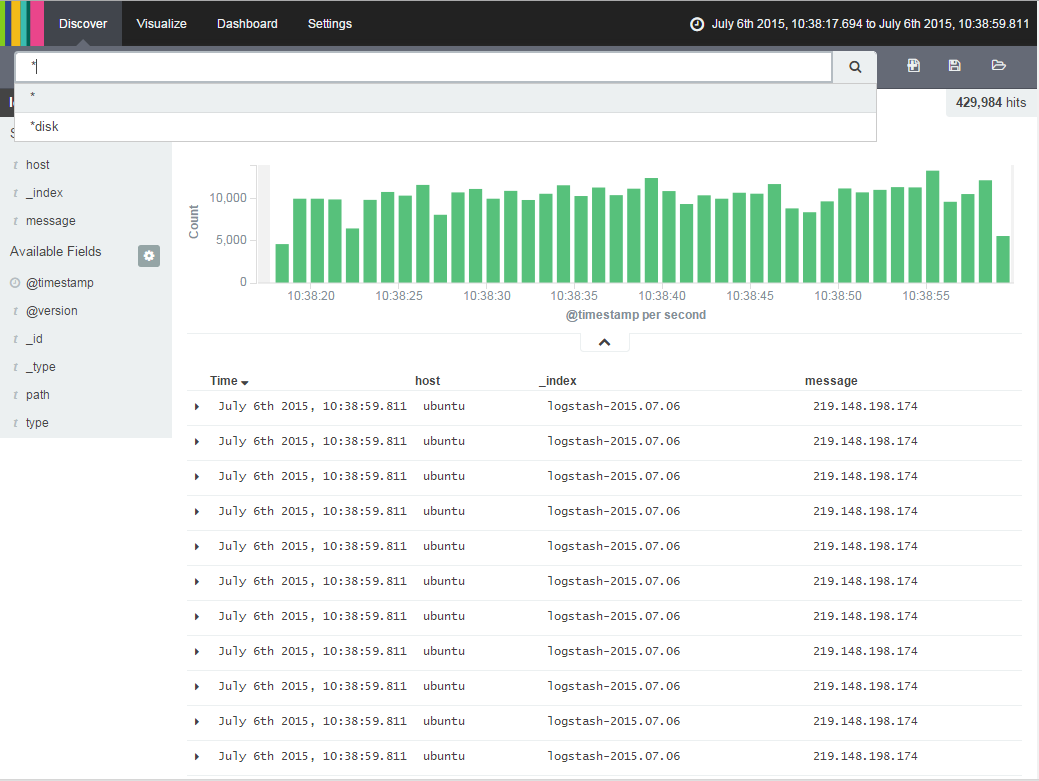Click the Kibana colored logo
Image resolution: width=1039 pixels, height=781 pixels.
coord(22,23)
